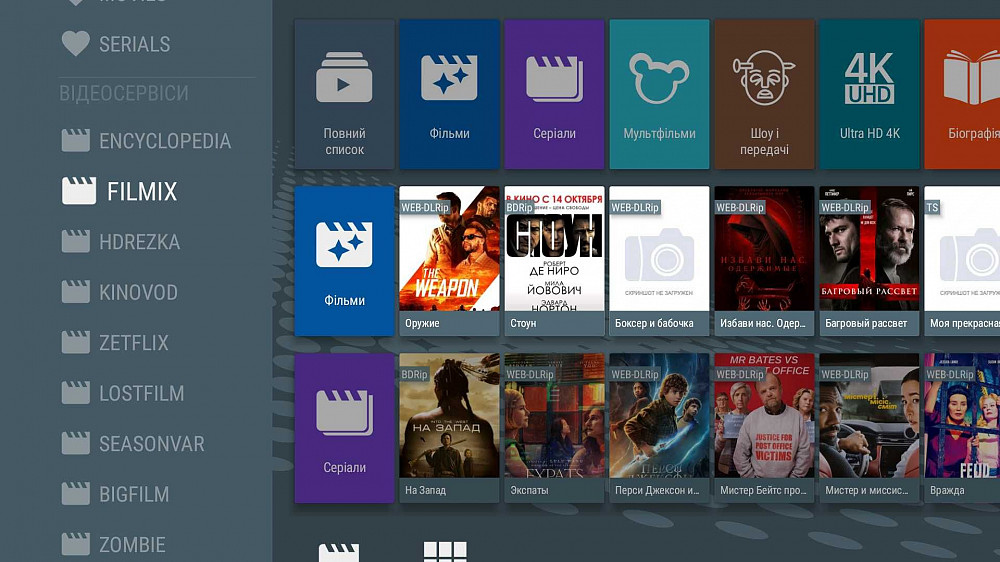
Task: Open the Моя прекрасная placeholder poster
Action: 962,249
